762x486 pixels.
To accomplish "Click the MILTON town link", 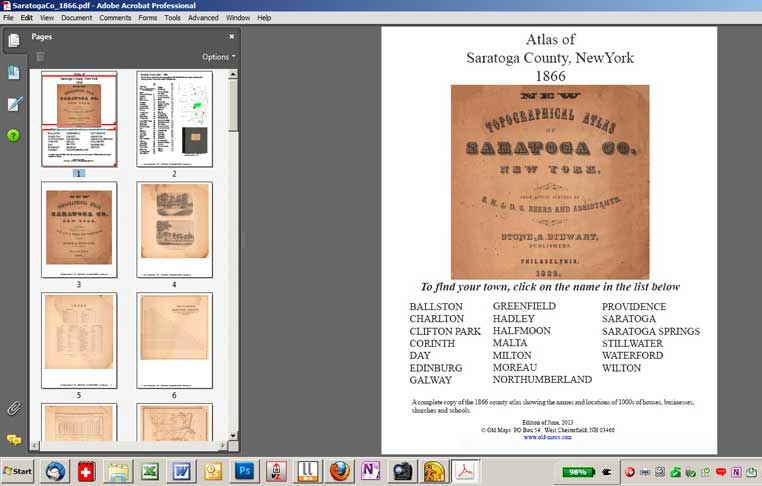I will [x=512, y=356].
